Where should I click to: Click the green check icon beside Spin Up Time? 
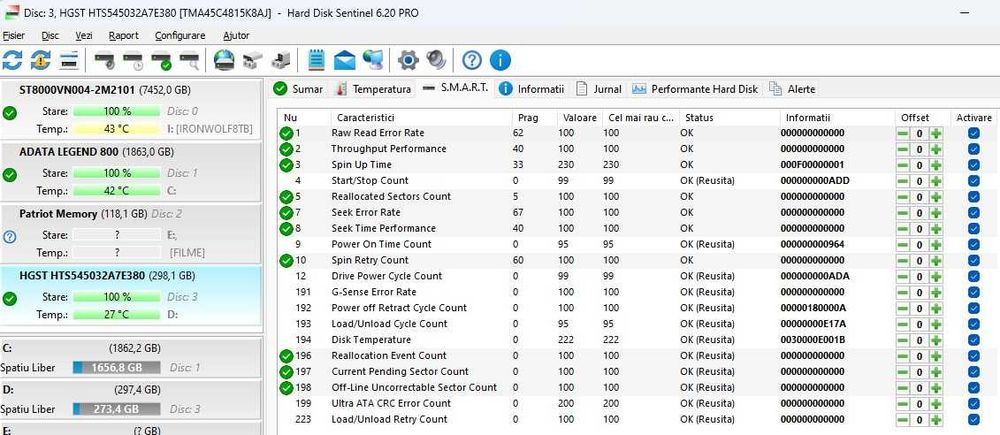point(286,165)
